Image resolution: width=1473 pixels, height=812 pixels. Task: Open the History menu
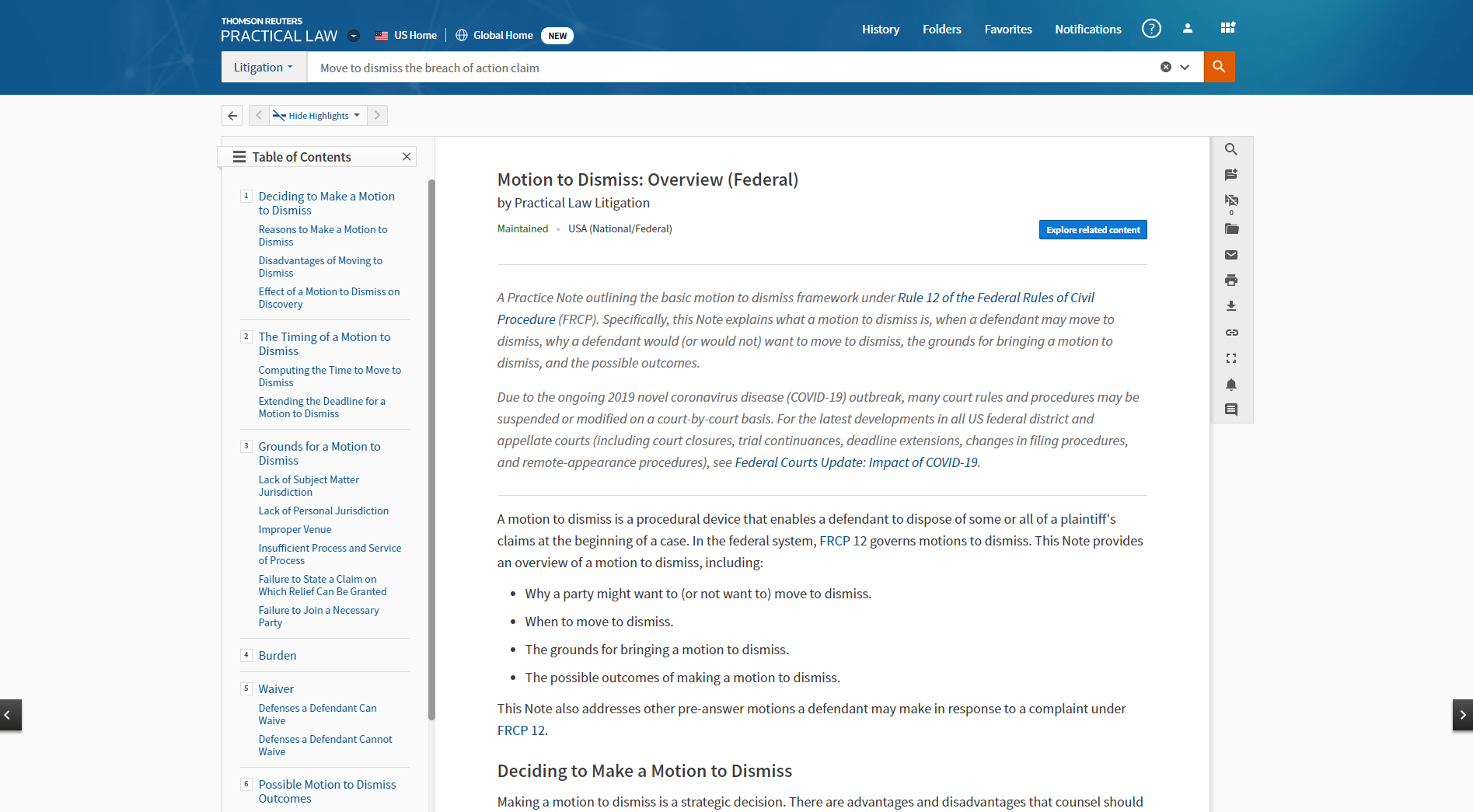[880, 30]
